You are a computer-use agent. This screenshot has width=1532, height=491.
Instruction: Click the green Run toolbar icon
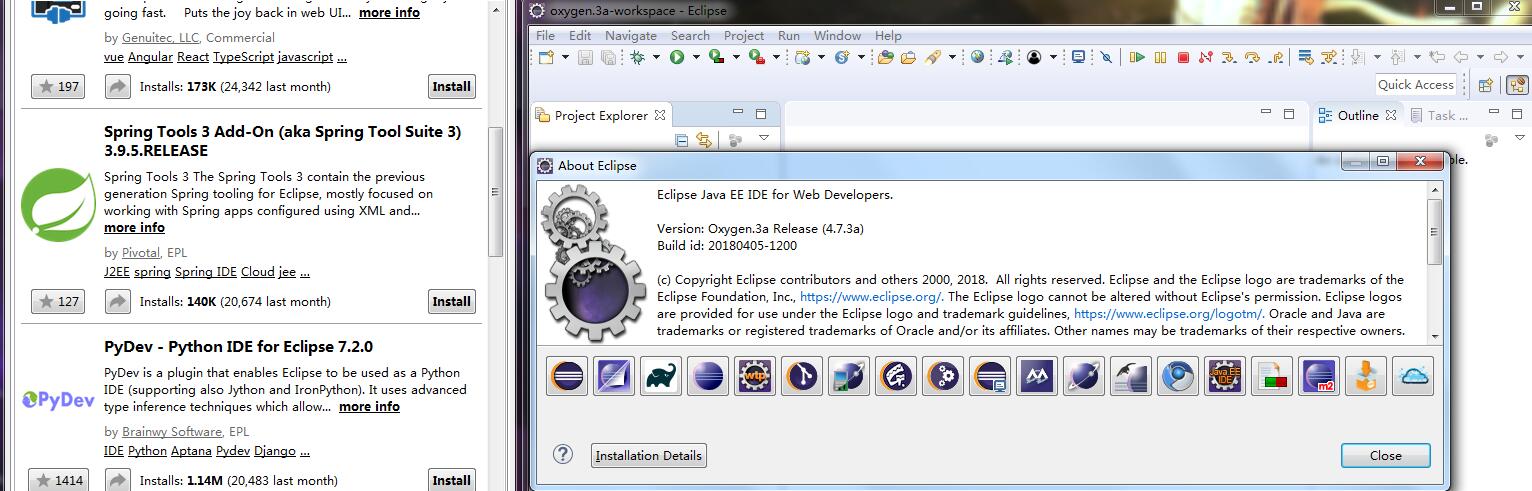677,58
